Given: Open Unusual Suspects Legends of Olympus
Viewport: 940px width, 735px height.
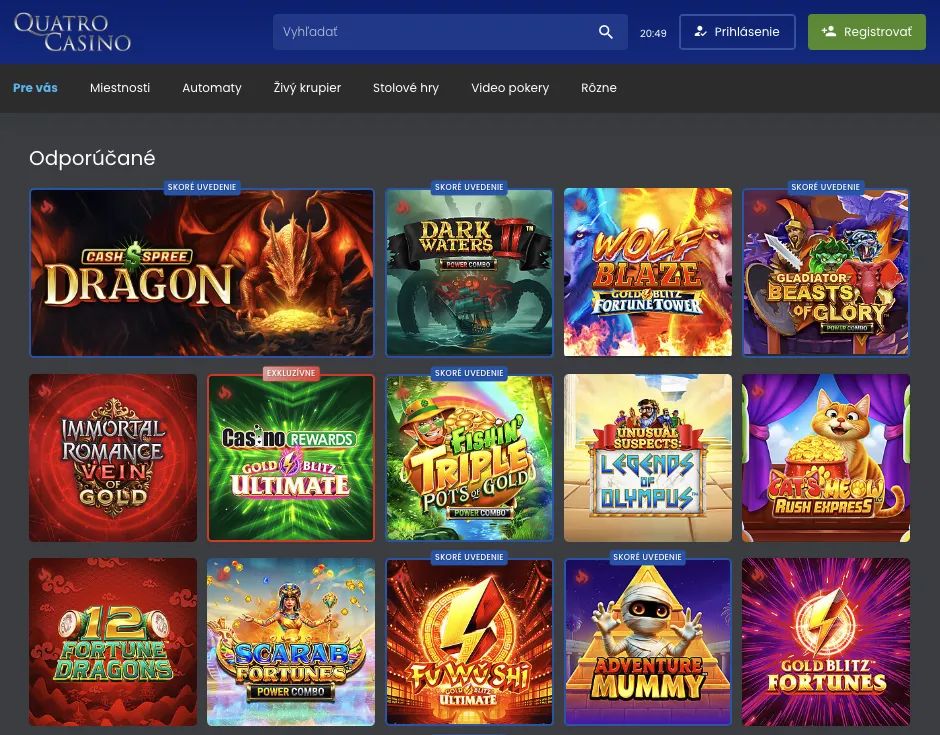Looking at the screenshot, I should 647,458.
